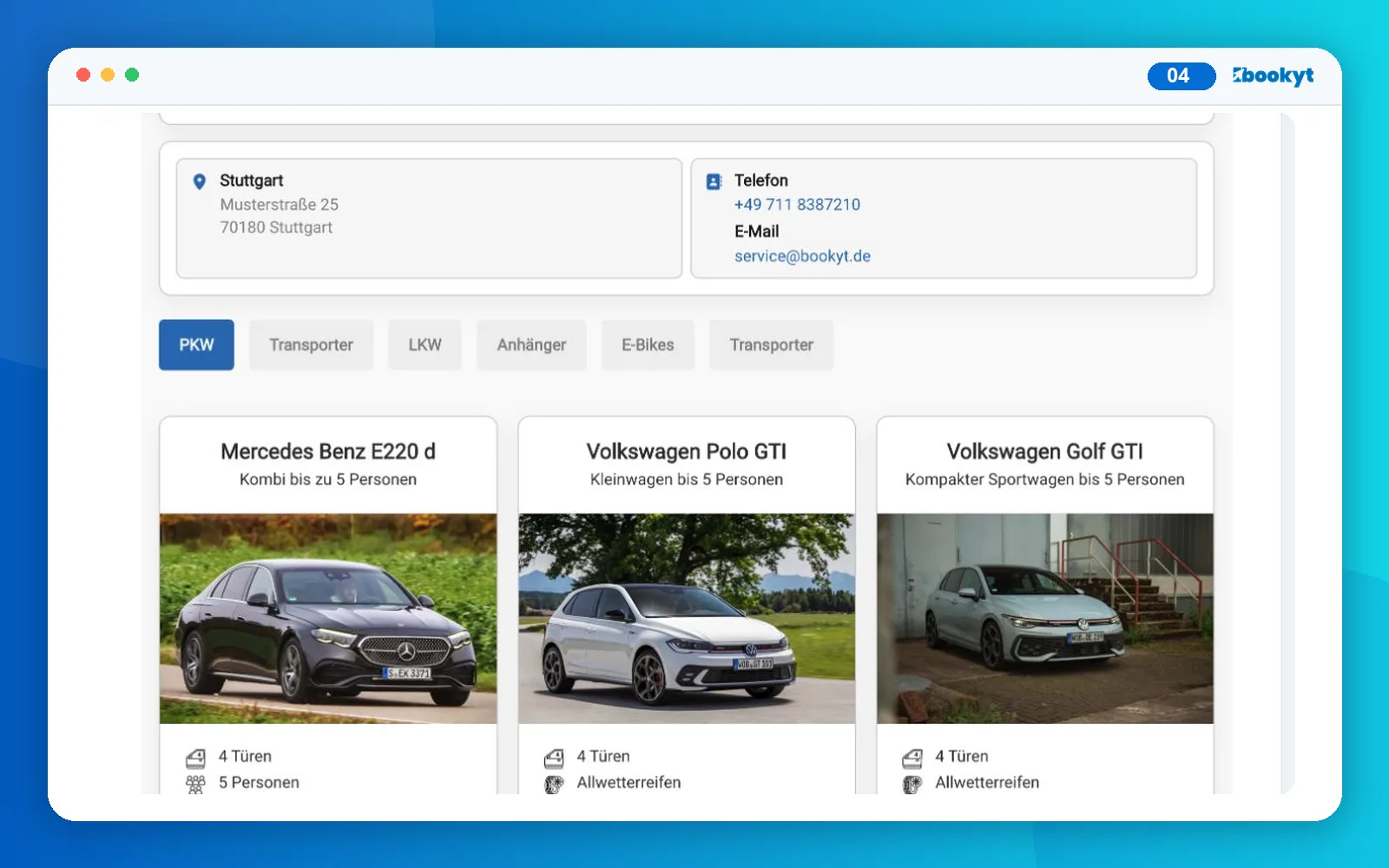The image size is (1389, 868).
Task: Click the Musterstraße 25 address line
Action: (279, 205)
